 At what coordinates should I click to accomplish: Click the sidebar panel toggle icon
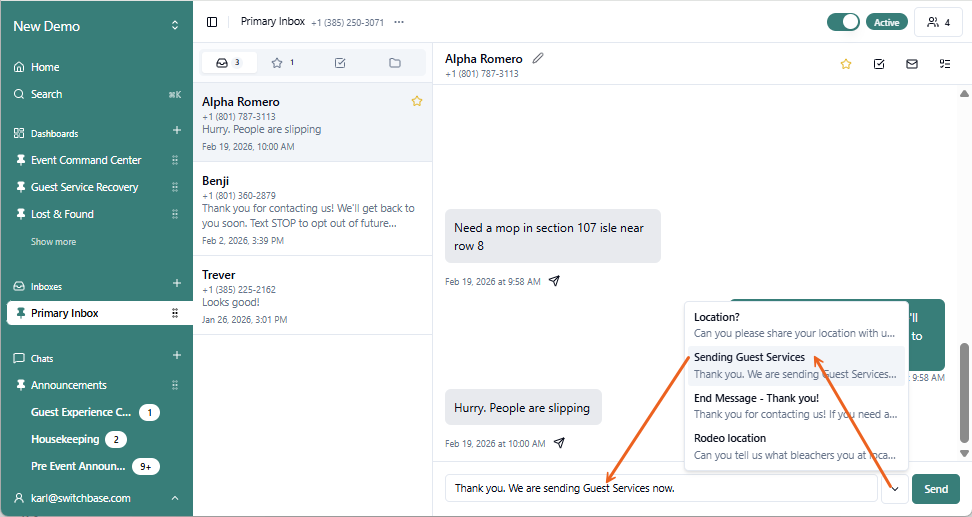pos(212,22)
